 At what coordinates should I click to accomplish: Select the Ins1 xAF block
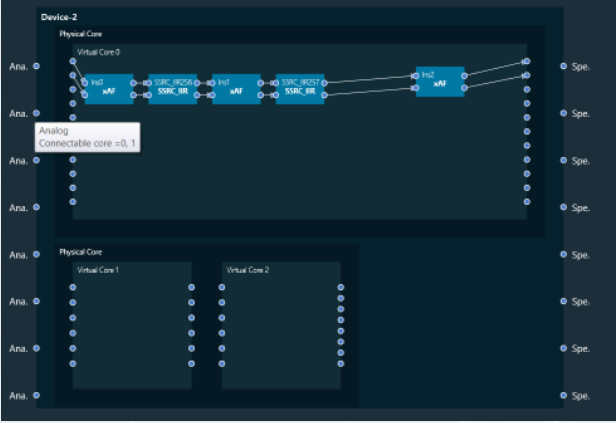click(x=236, y=89)
